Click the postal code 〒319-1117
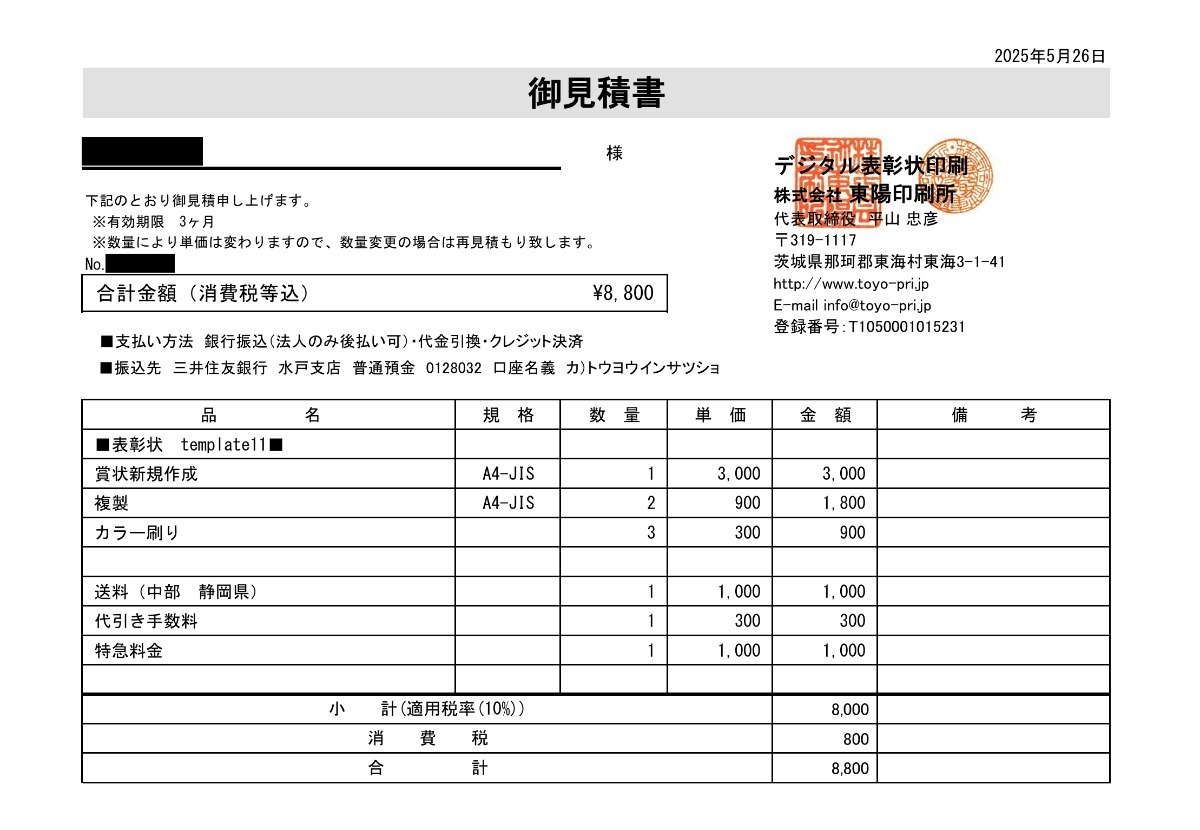Screen dimensions: 1200x830 tap(815, 240)
